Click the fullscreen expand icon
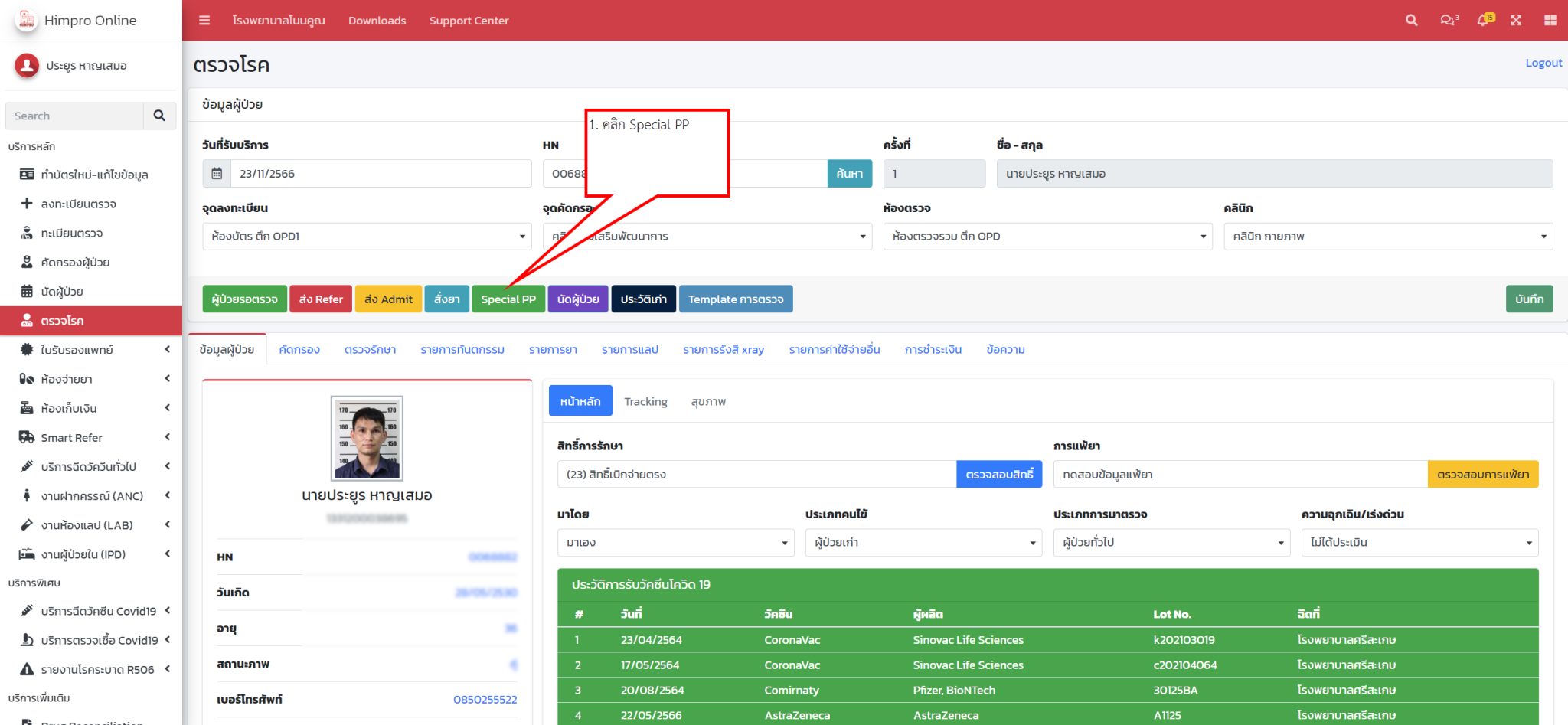The image size is (1568, 725). [x=1517, y=20]
